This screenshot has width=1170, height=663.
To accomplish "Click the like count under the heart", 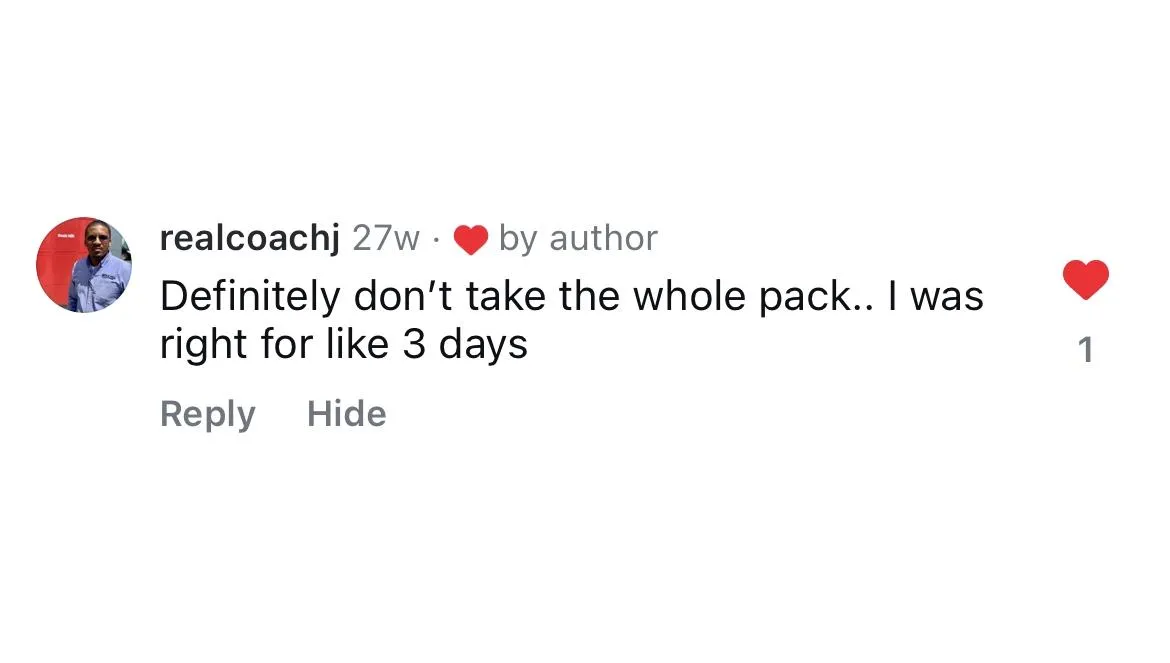I will pos(1086,350).
